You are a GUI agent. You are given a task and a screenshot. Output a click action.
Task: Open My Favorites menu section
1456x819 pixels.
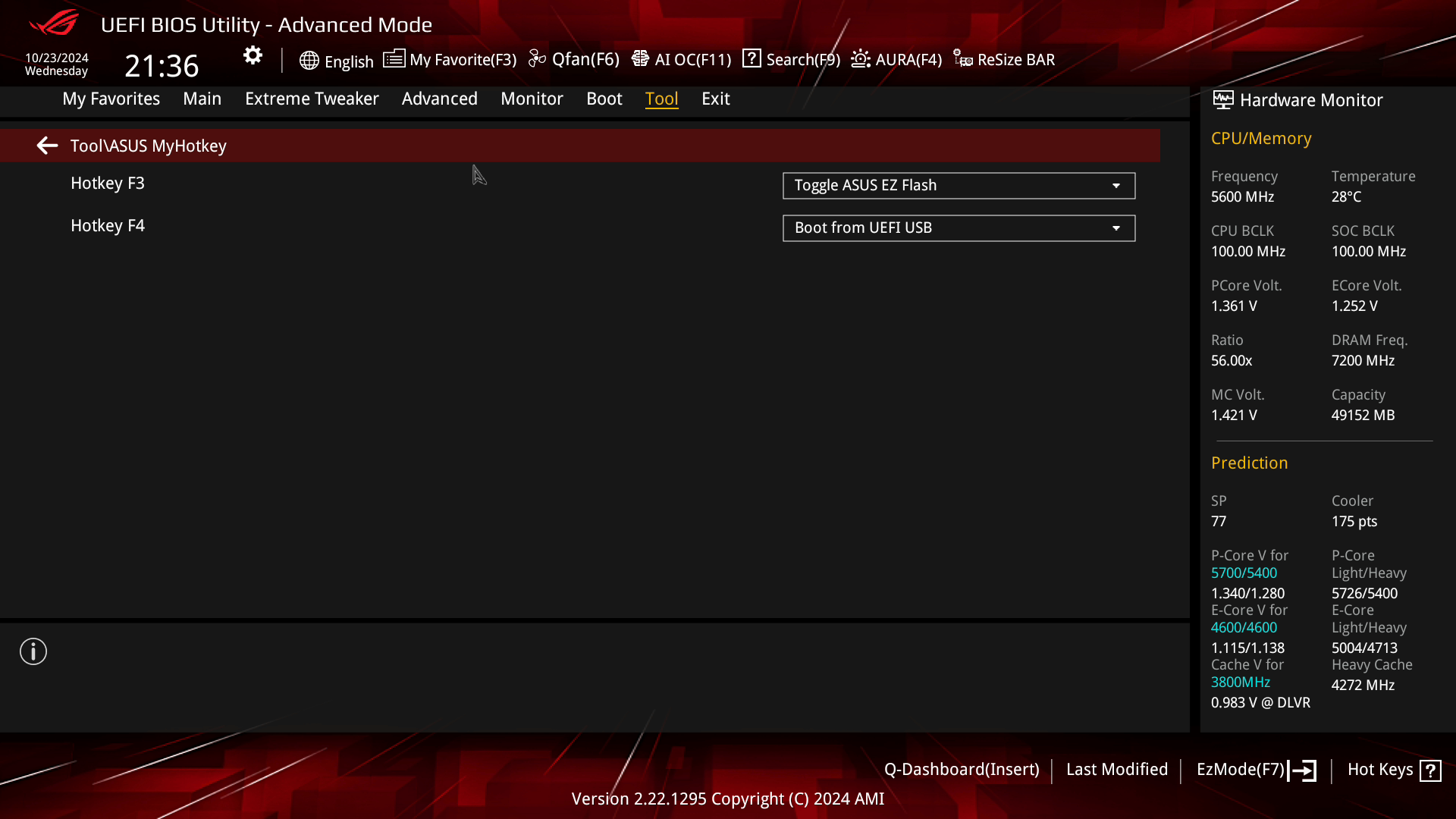[111, 98]
